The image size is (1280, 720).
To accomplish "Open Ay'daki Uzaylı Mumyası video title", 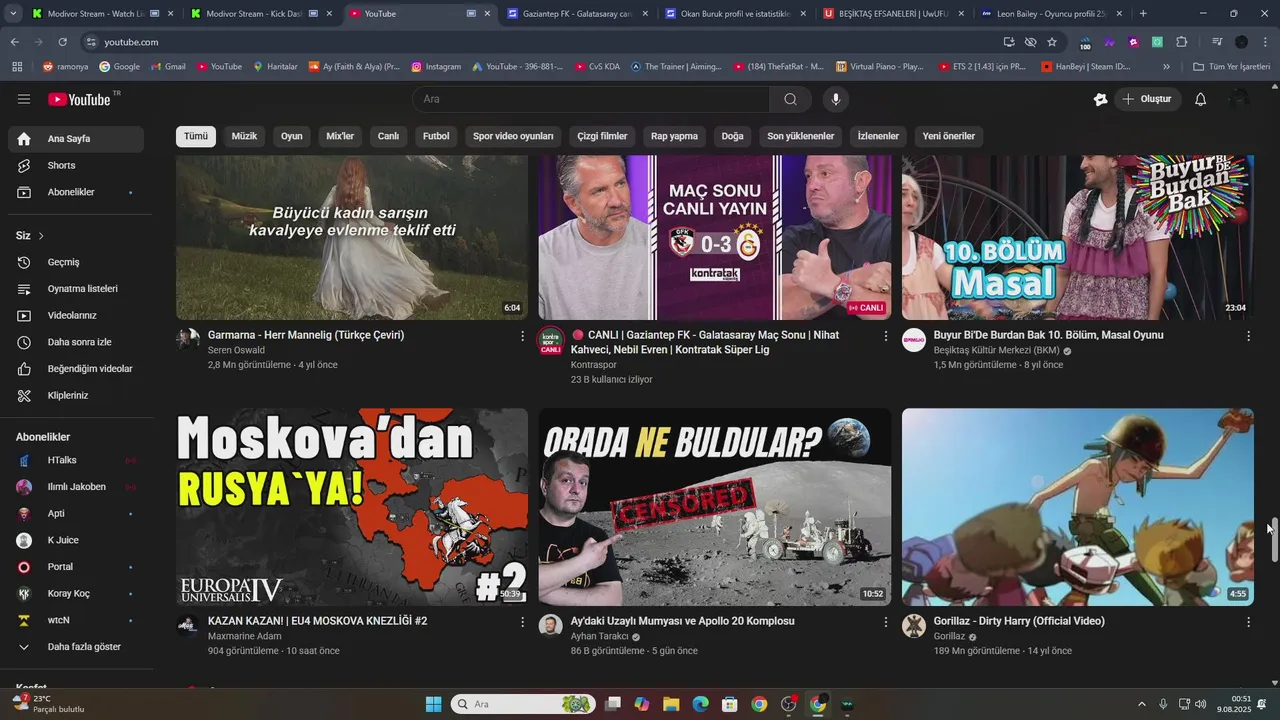I will coord(682,621).
